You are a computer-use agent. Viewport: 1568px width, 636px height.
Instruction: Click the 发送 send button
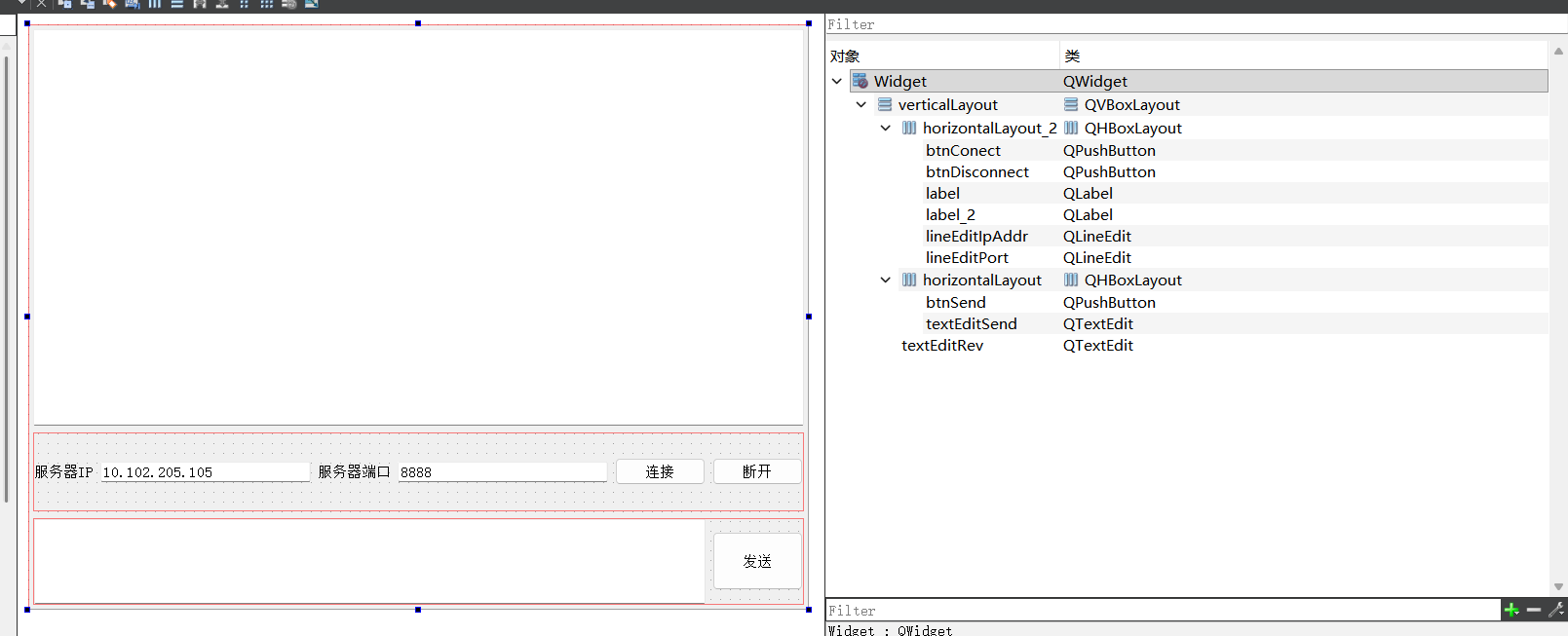(757, 561)
